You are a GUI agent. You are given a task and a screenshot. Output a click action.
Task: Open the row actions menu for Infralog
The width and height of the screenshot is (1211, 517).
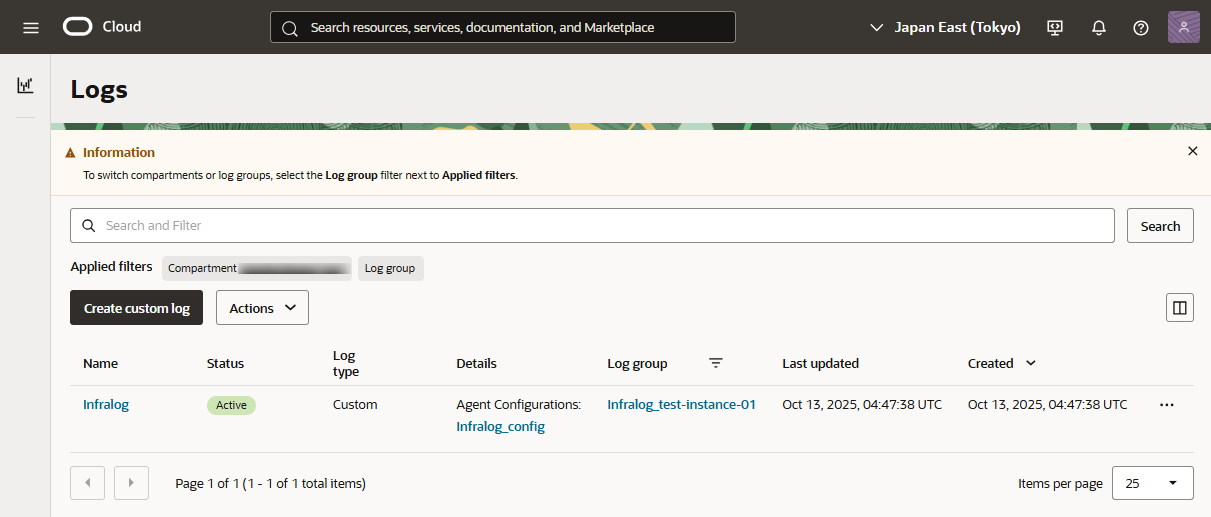coord(1166,405)
